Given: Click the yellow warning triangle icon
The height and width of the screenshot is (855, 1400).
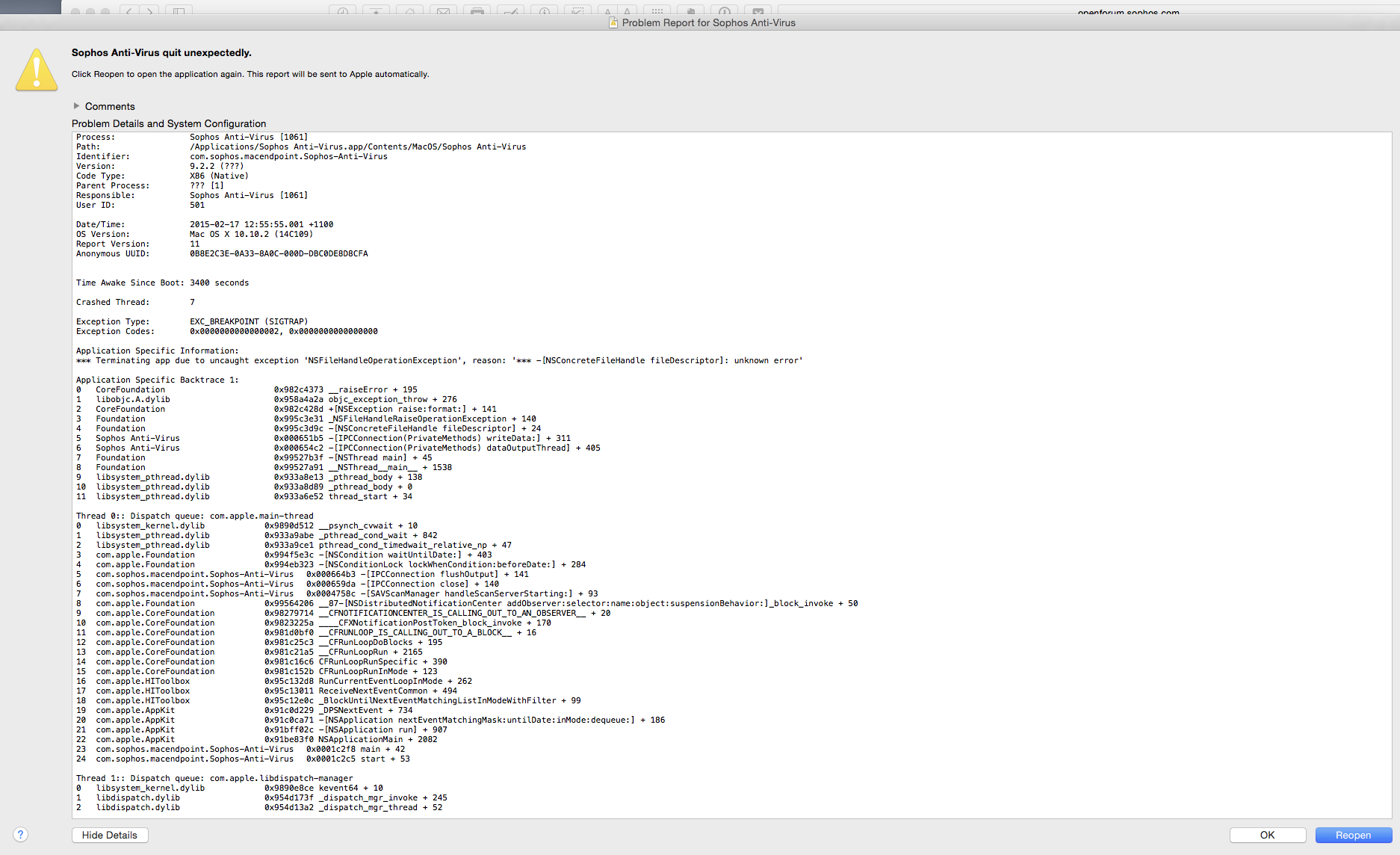Looking at the screenshot, I should tap(37, 70).
